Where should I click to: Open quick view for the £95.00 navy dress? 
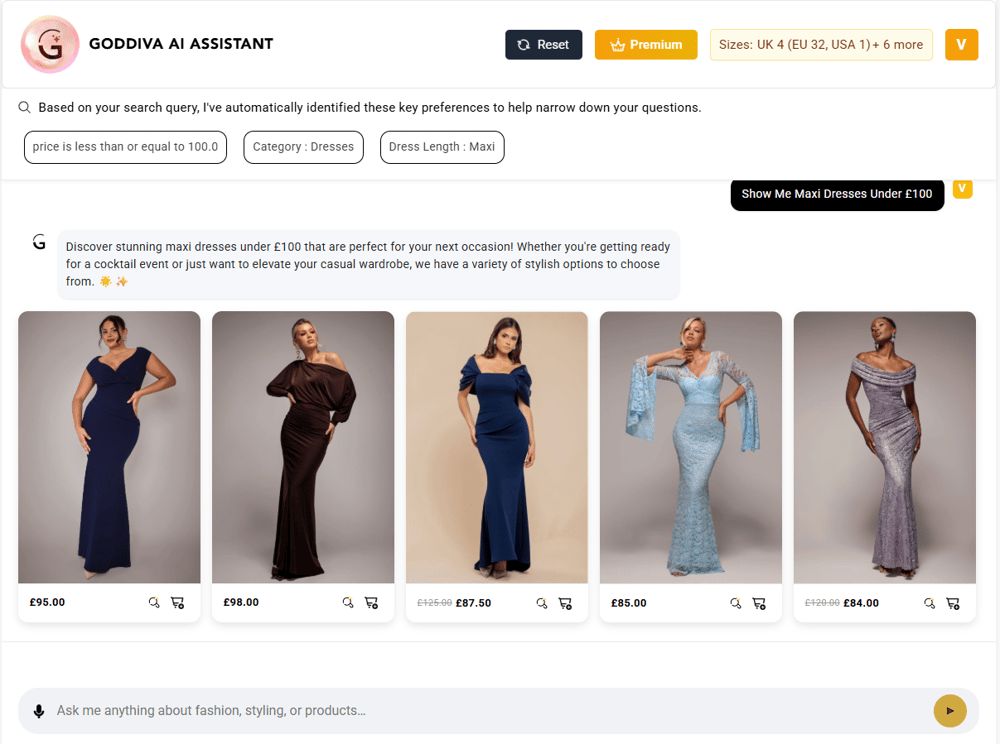[153, 602]
